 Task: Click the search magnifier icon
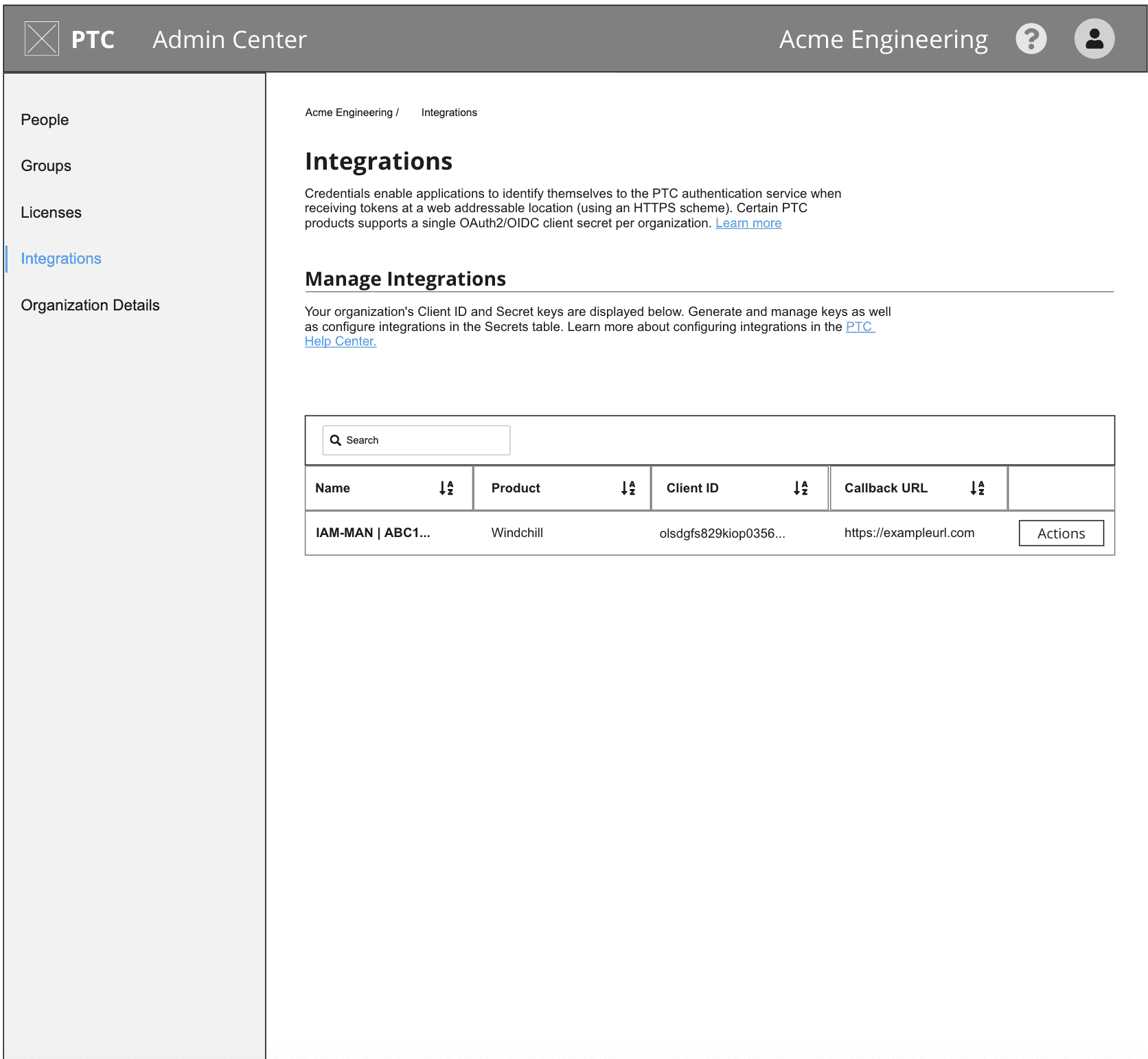[336, 440]
